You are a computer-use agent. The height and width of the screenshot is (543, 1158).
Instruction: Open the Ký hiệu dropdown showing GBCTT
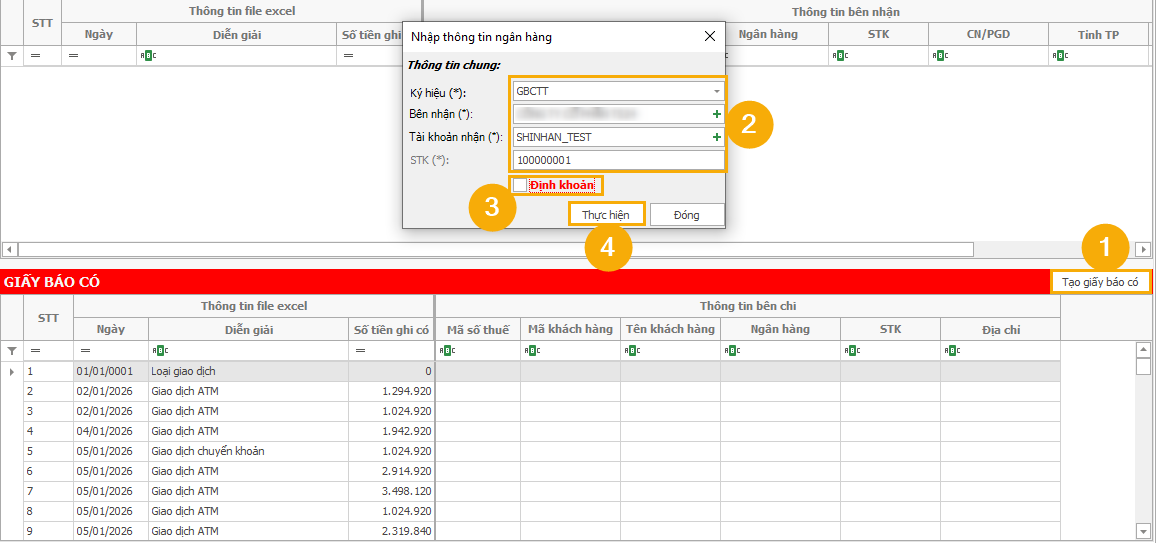pos(716,92)
